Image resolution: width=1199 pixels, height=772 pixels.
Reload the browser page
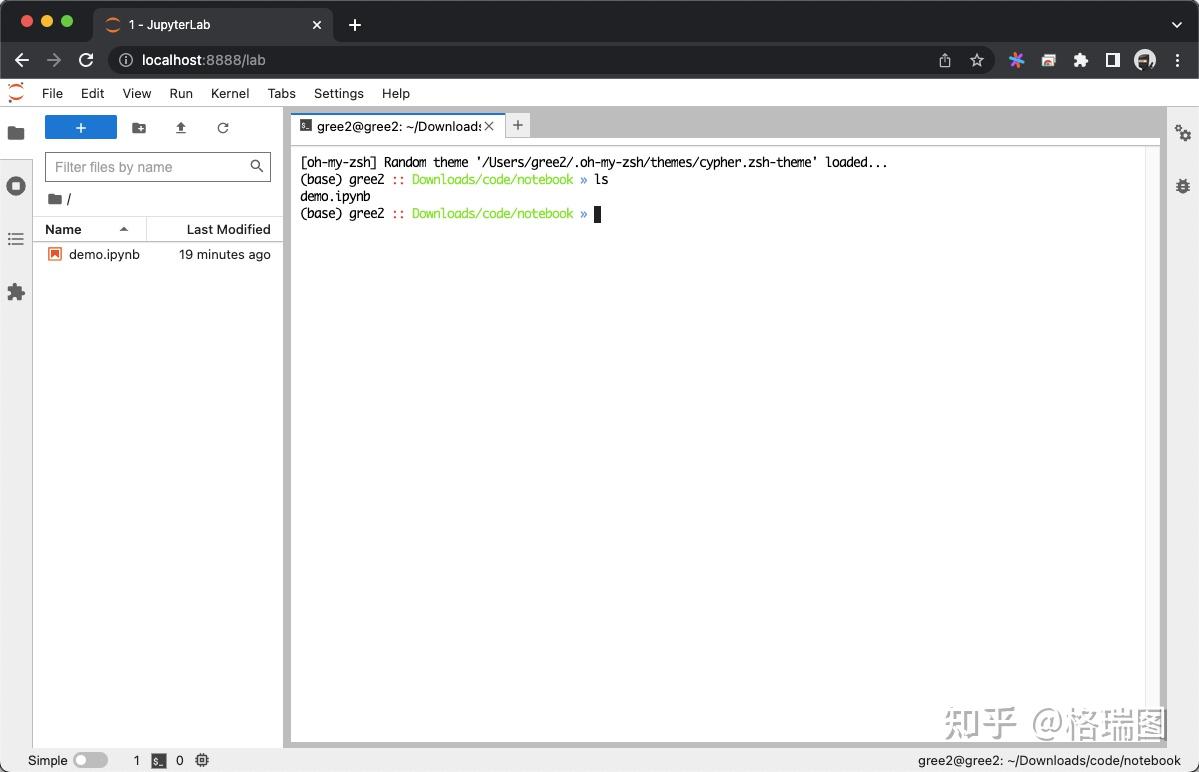point(86,60)
